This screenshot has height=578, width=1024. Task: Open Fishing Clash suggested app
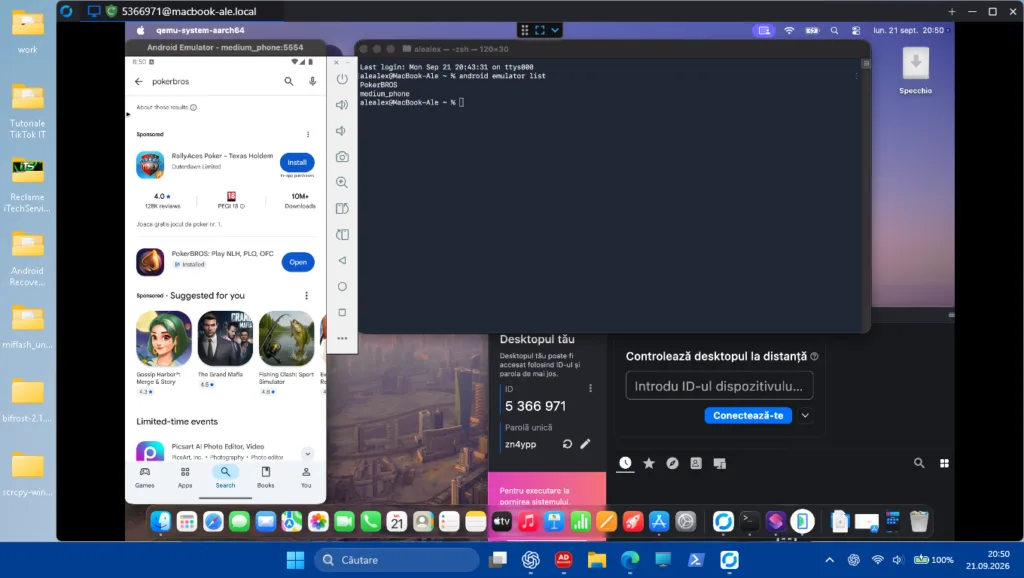click(x=286, y=338)
